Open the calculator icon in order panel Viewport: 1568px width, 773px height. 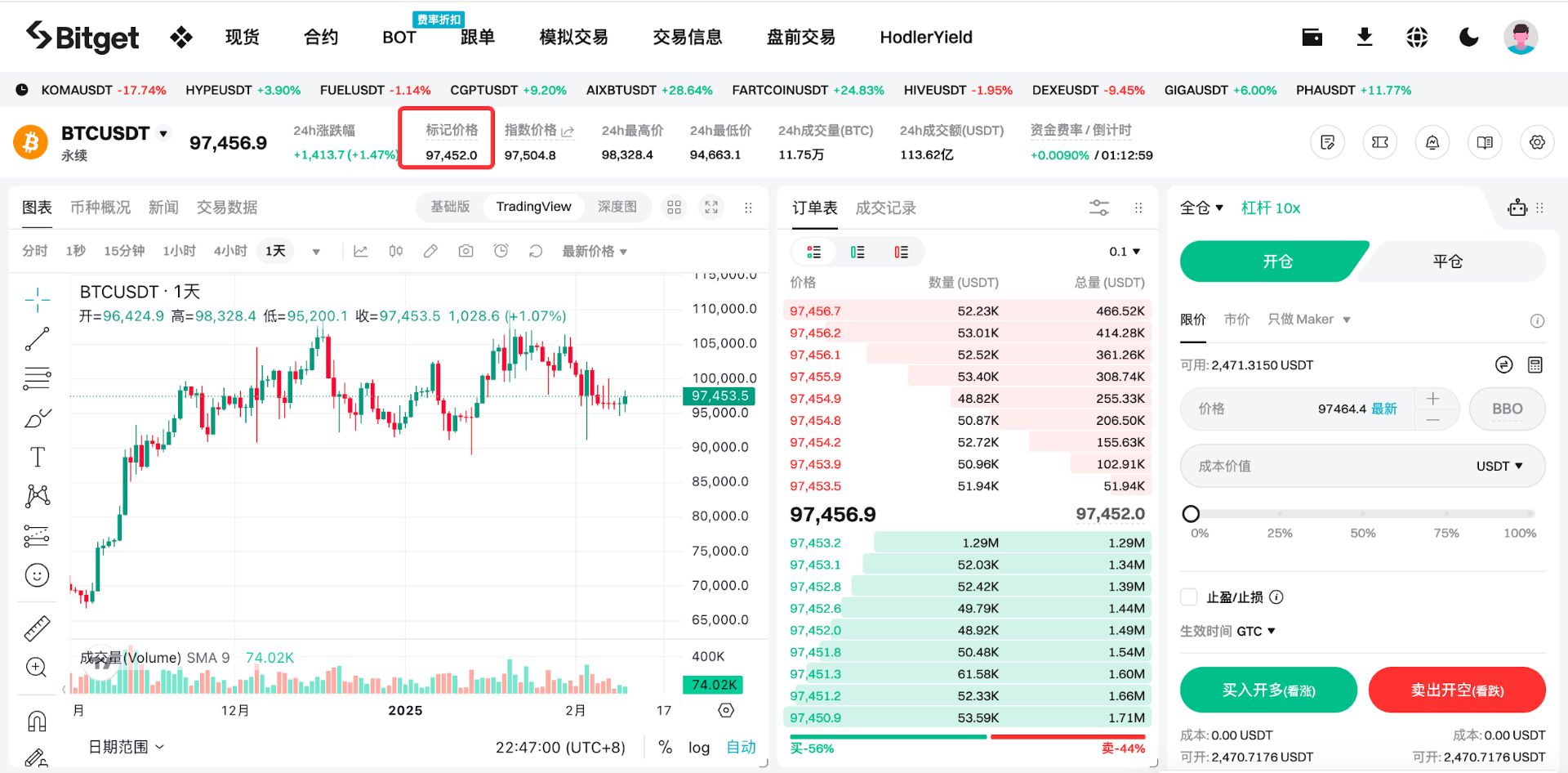coord(1535,364)
